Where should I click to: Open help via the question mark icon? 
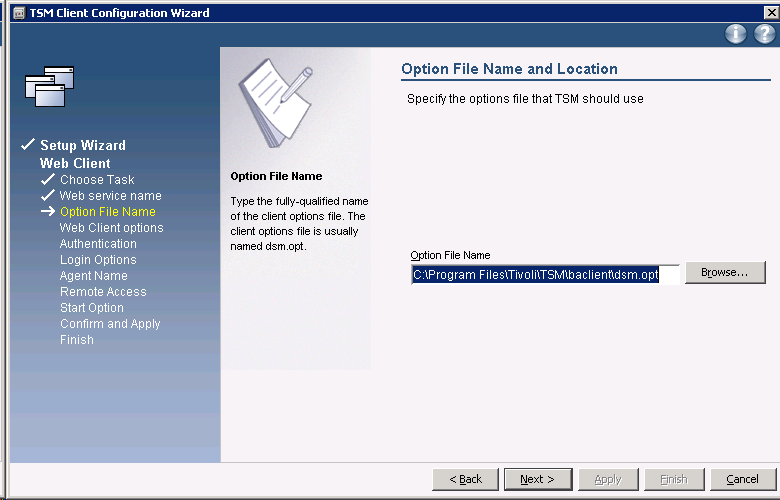pyautogui.click(x=764, y=34)
